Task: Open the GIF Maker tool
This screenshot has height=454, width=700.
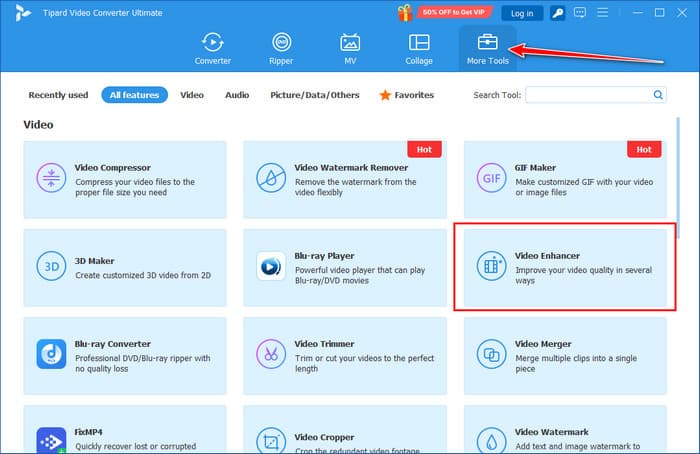Action: 565,178
